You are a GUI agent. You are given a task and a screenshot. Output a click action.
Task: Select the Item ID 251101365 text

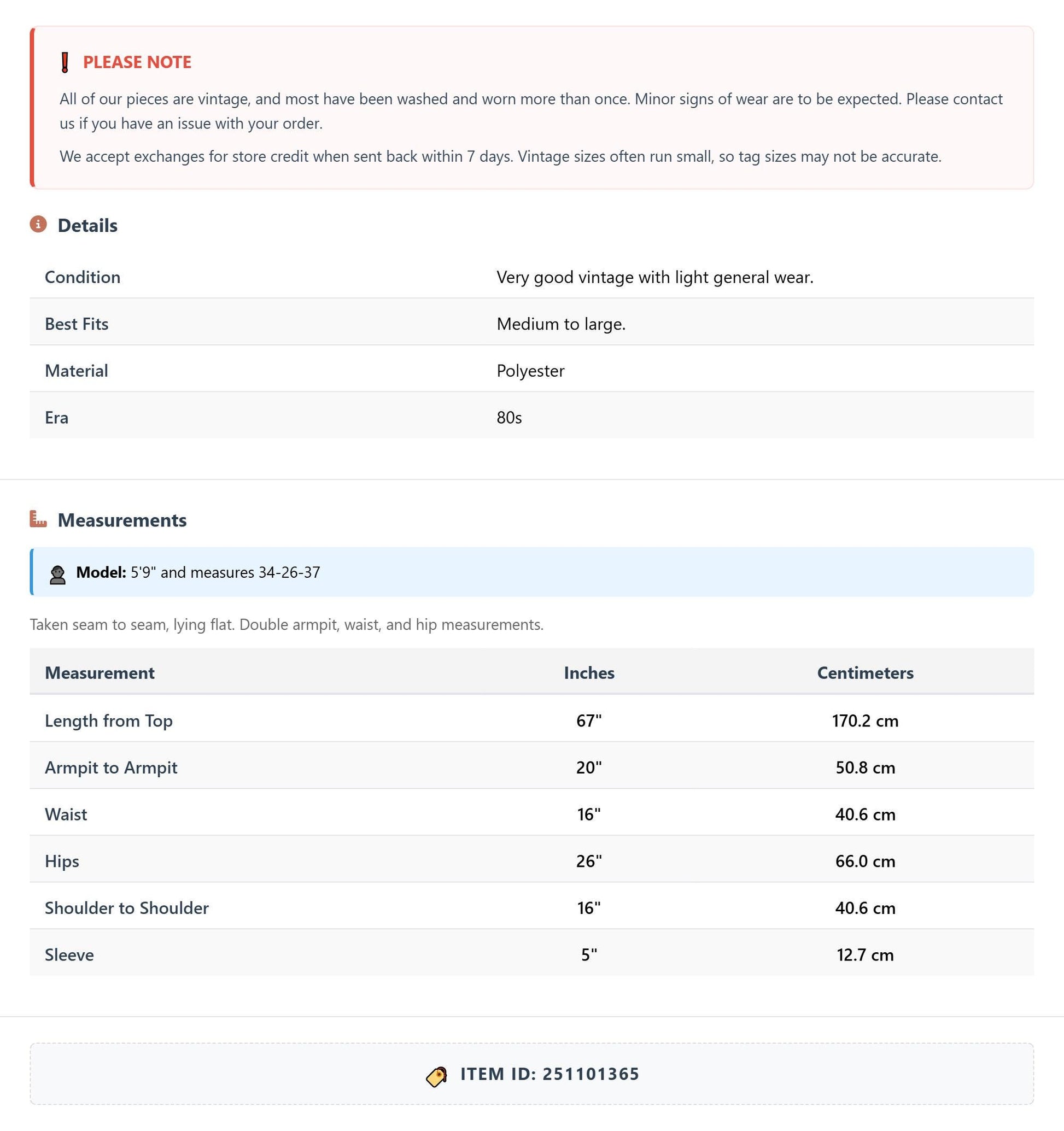coord(549,1074)
